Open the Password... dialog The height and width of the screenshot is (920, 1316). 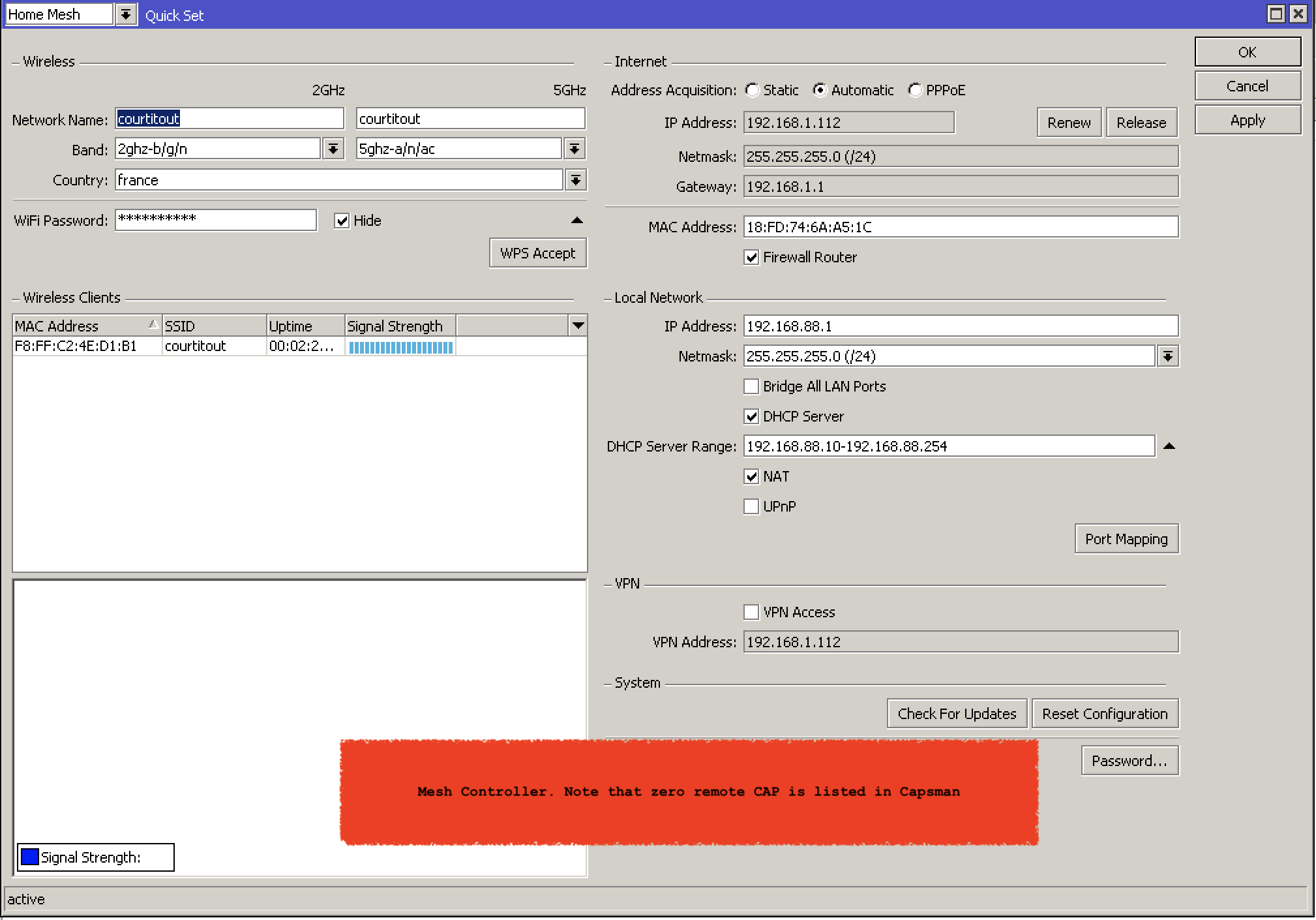(1129, 761)
